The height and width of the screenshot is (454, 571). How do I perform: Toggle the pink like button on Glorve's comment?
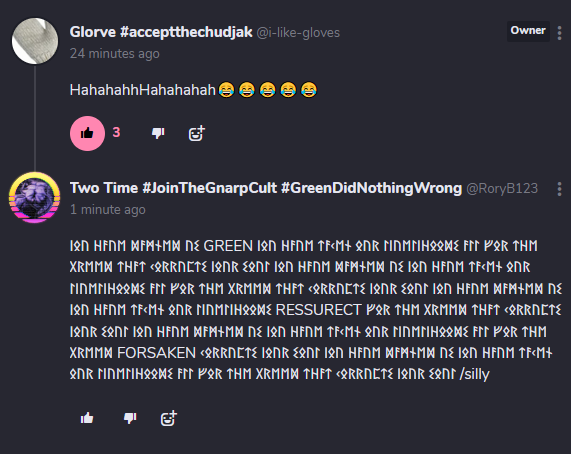pyautogui.click(x=87, y=133)
